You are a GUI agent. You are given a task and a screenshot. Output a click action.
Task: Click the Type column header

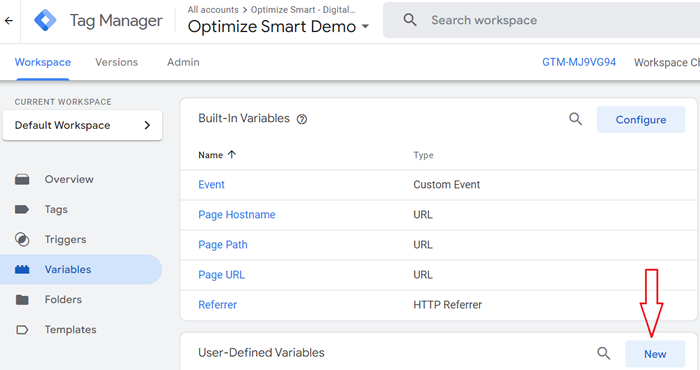tap(423, 155)
